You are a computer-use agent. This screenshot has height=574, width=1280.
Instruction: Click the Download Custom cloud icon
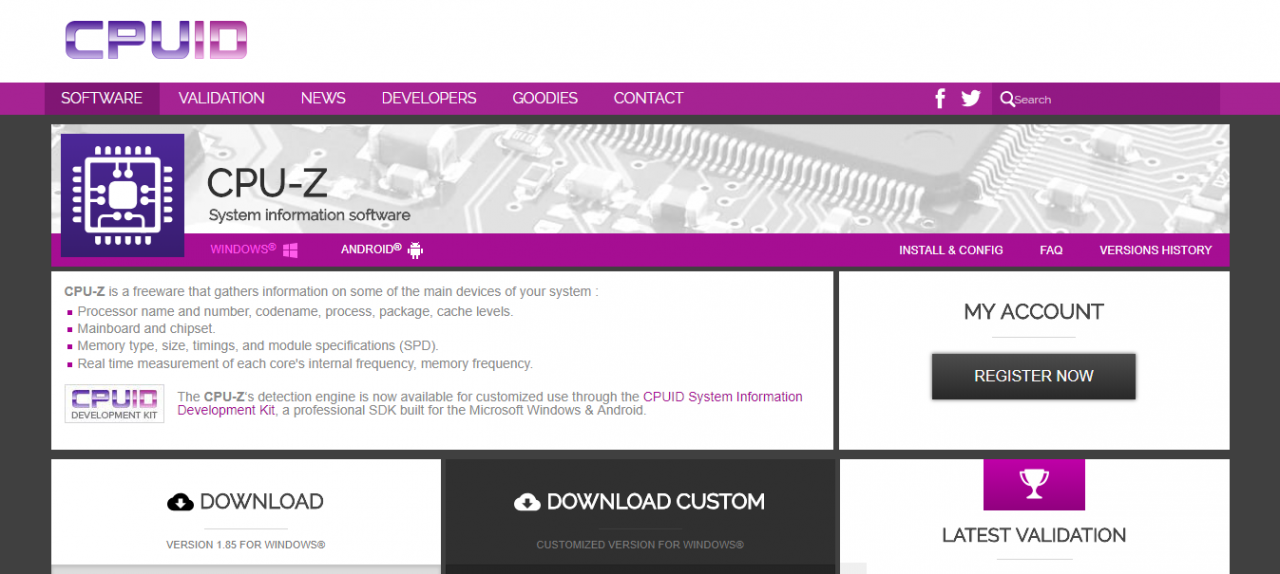527,502
